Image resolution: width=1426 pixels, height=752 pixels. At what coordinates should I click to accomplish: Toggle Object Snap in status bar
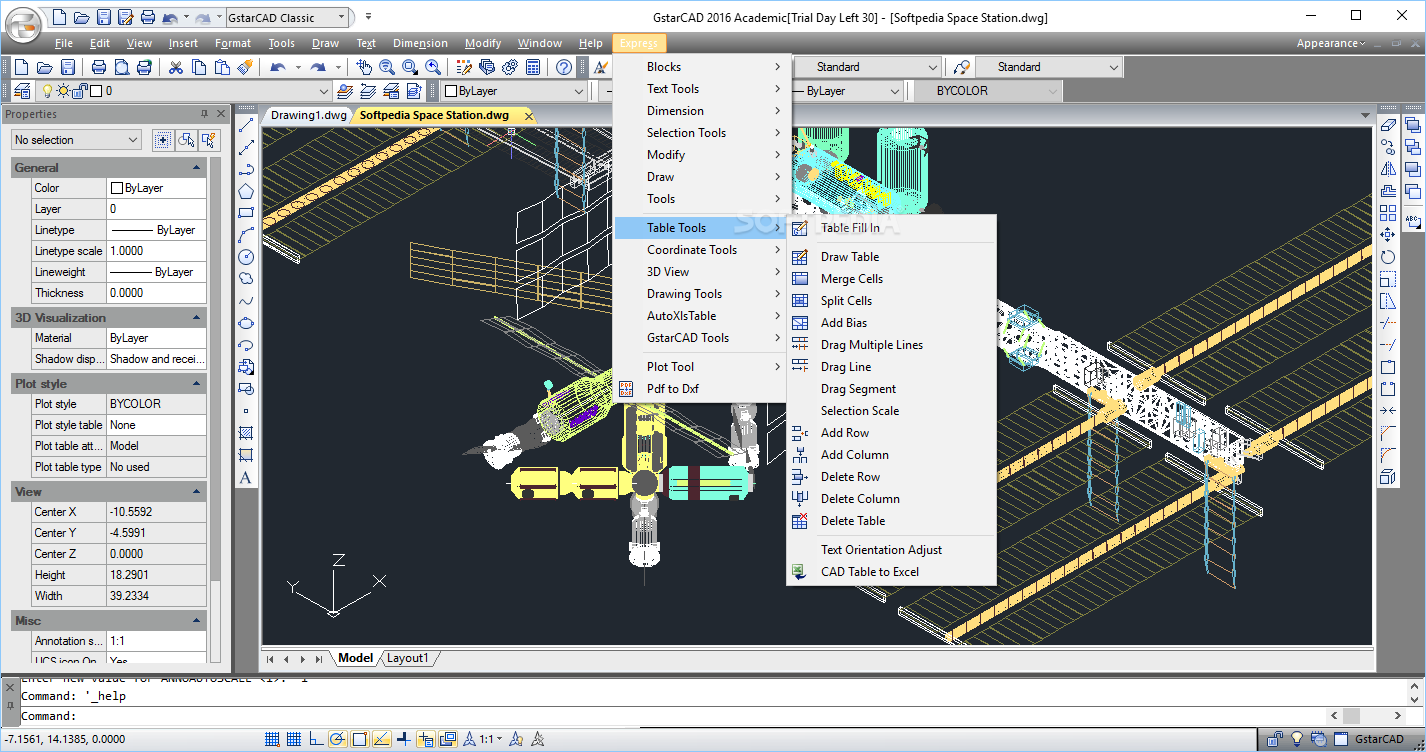click(x=359, y=740)
